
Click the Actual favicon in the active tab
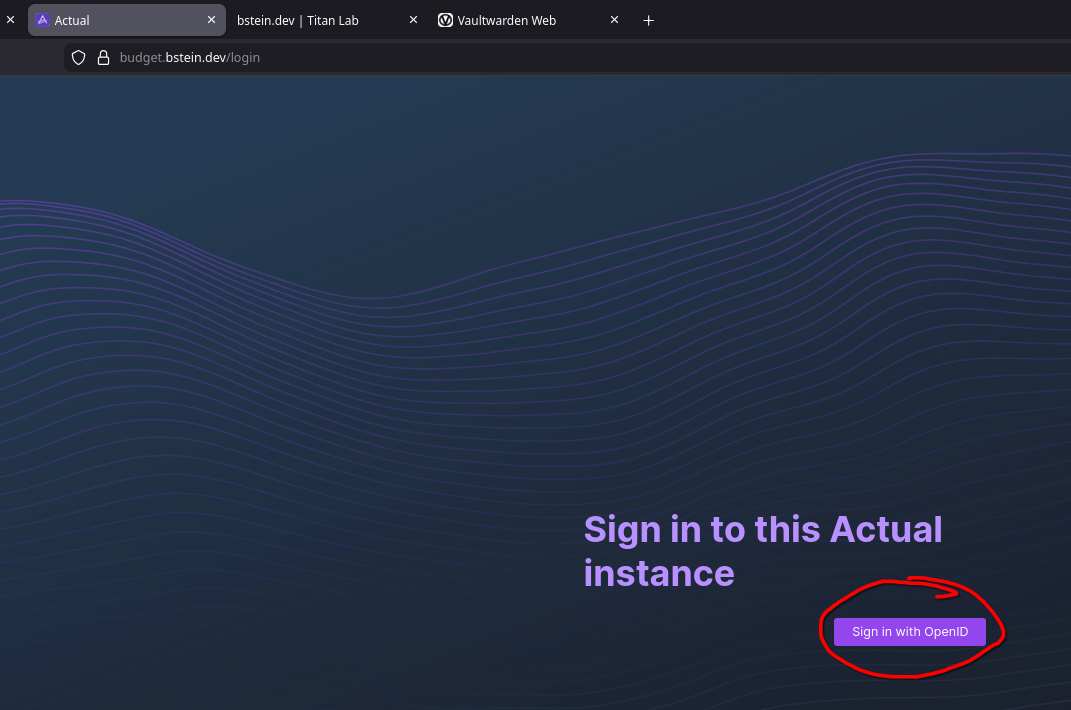pos(43,20)
